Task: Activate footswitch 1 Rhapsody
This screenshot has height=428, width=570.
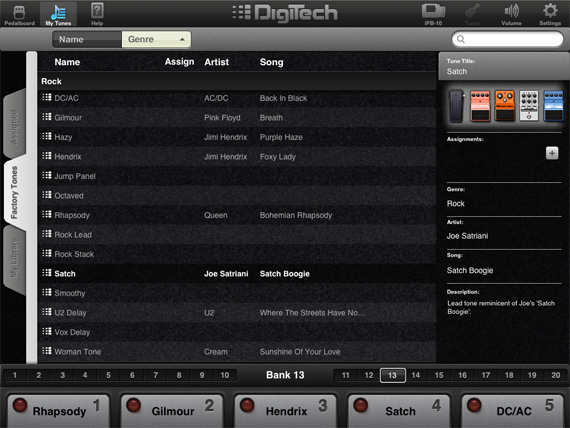Action: pyautogui.click(x=58, y=411)
